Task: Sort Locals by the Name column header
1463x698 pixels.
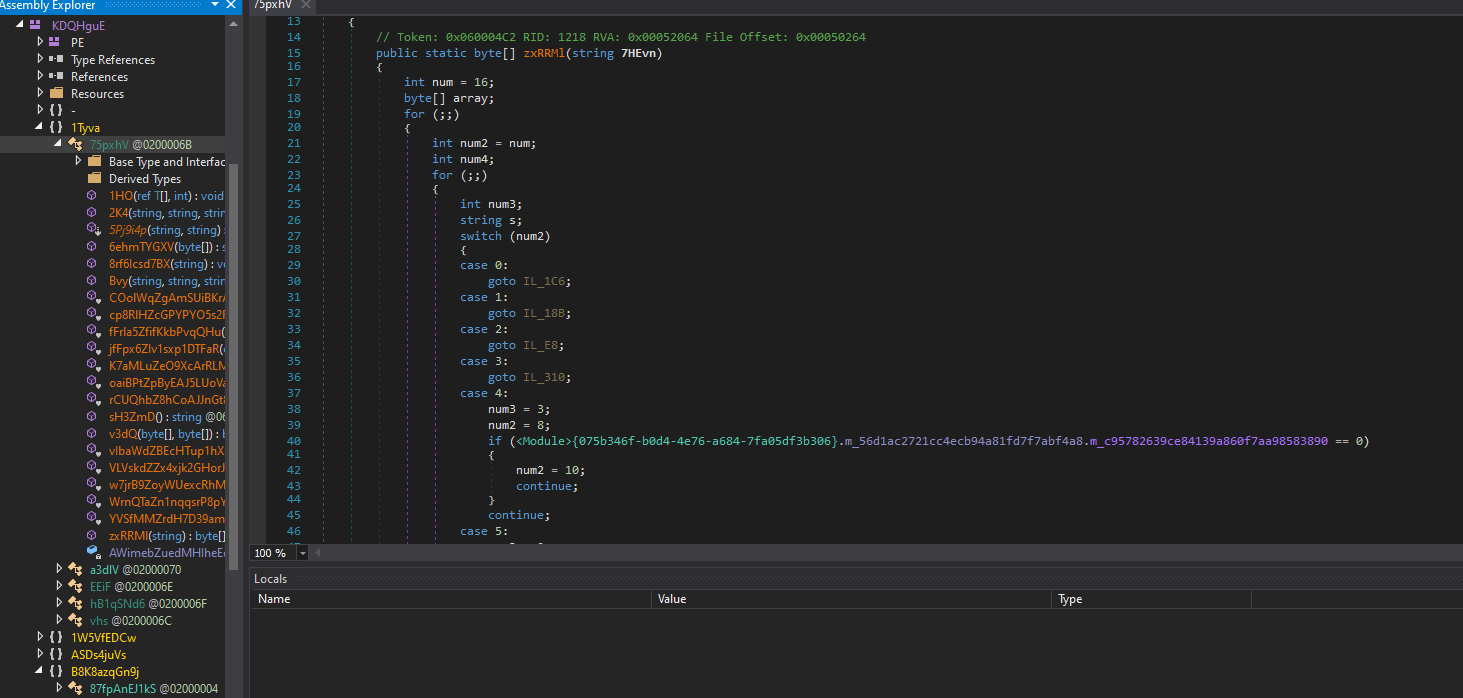Action: click(450, 599)
